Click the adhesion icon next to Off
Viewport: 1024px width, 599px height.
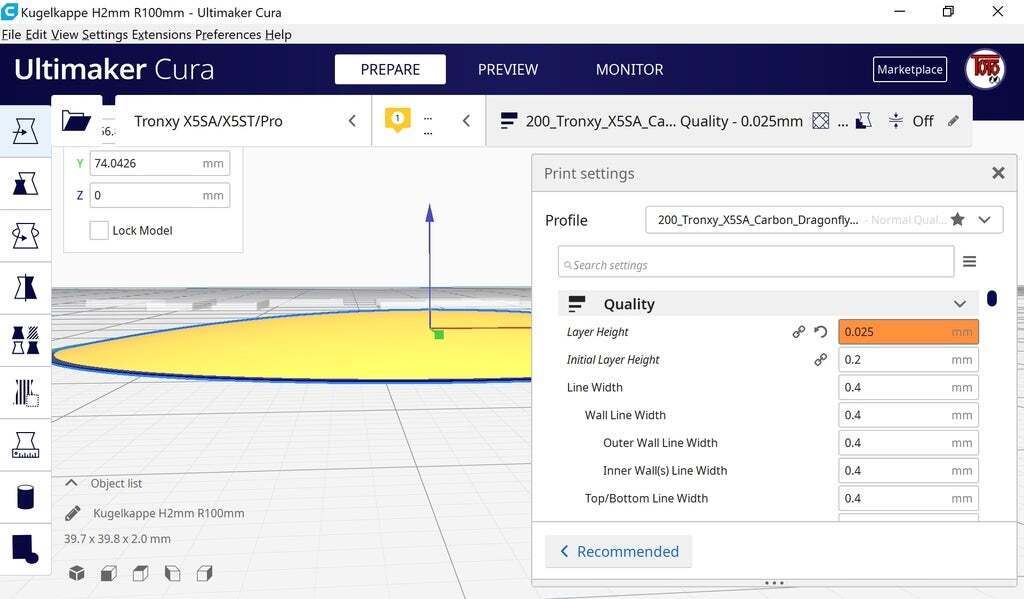click(x=896, y=121)
